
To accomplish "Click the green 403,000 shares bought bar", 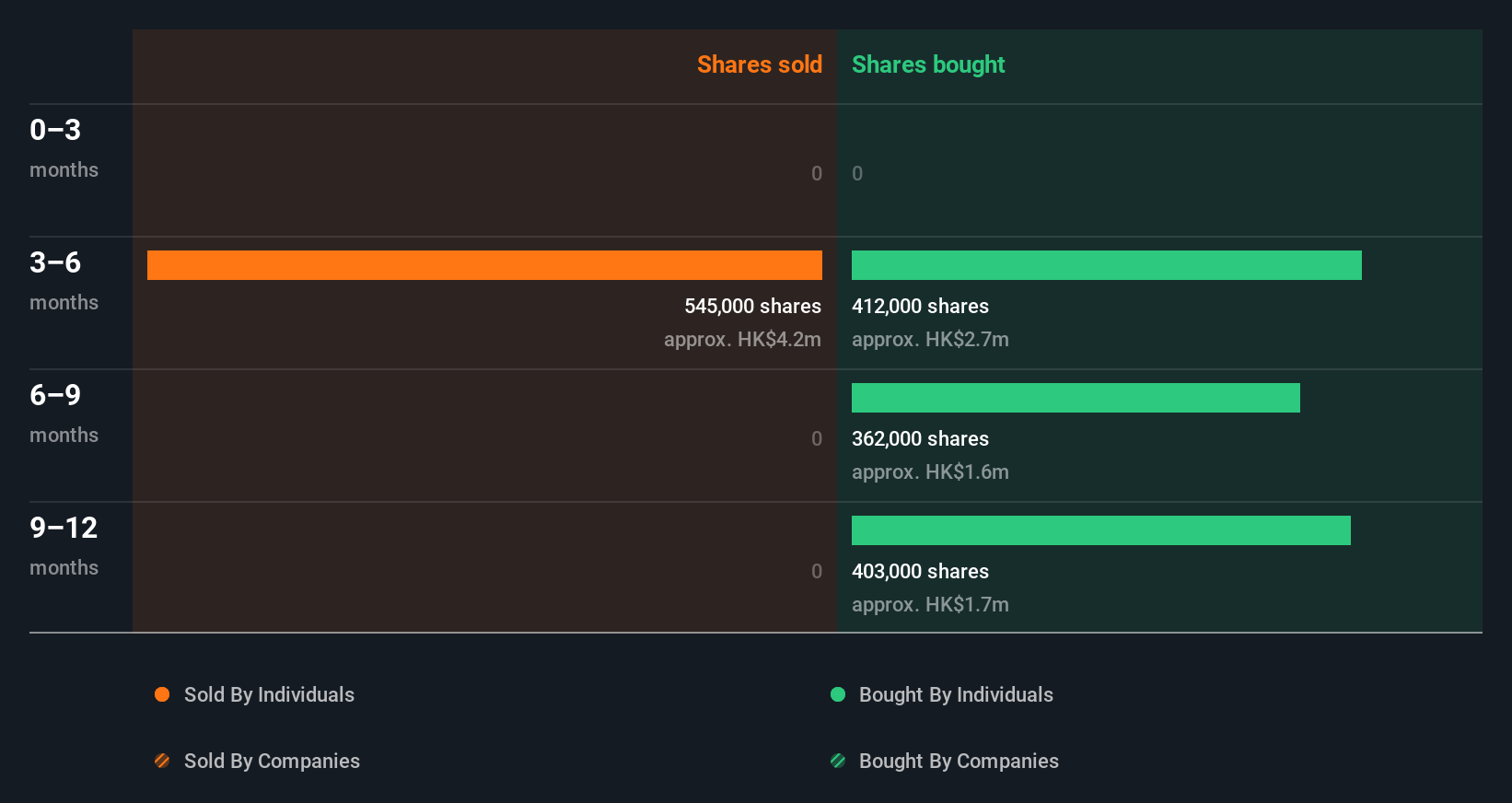I will 1100,530.
